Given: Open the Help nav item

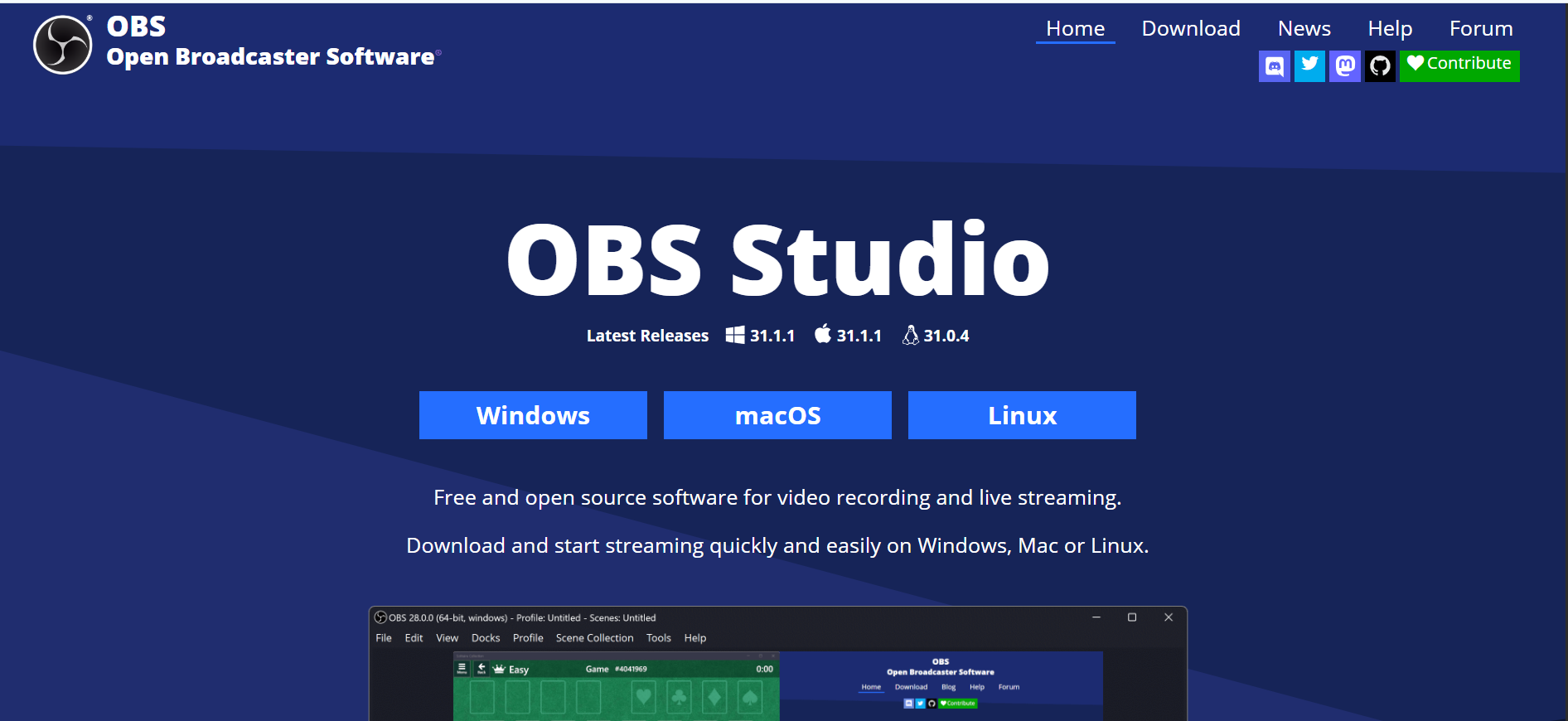Looking at the screenshot, I should tap(1390, 29).
